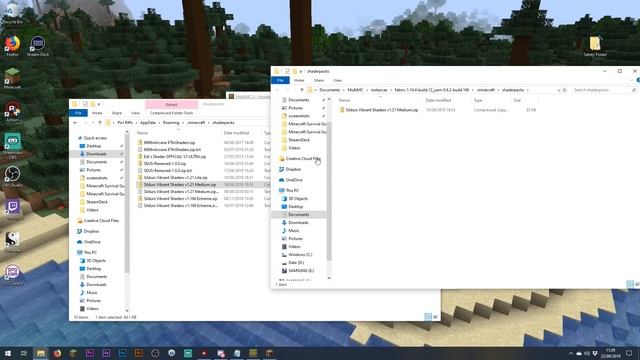
Task: Click instances in the address breadcrumb
Action: pyautogui.click(x=379, y=90)
